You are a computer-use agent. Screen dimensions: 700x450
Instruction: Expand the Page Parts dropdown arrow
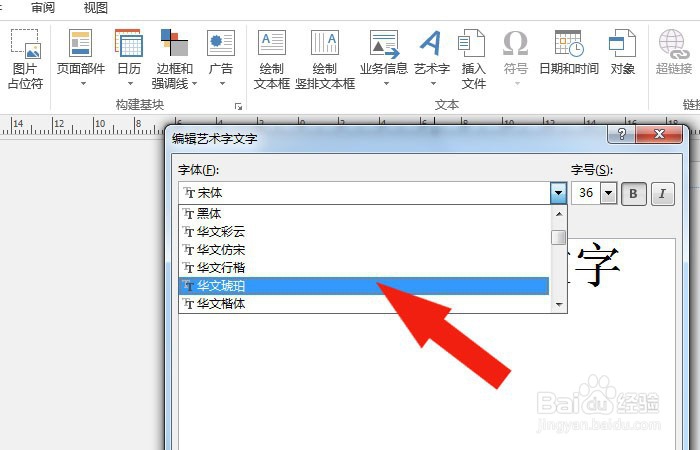[x=83, y=84]
